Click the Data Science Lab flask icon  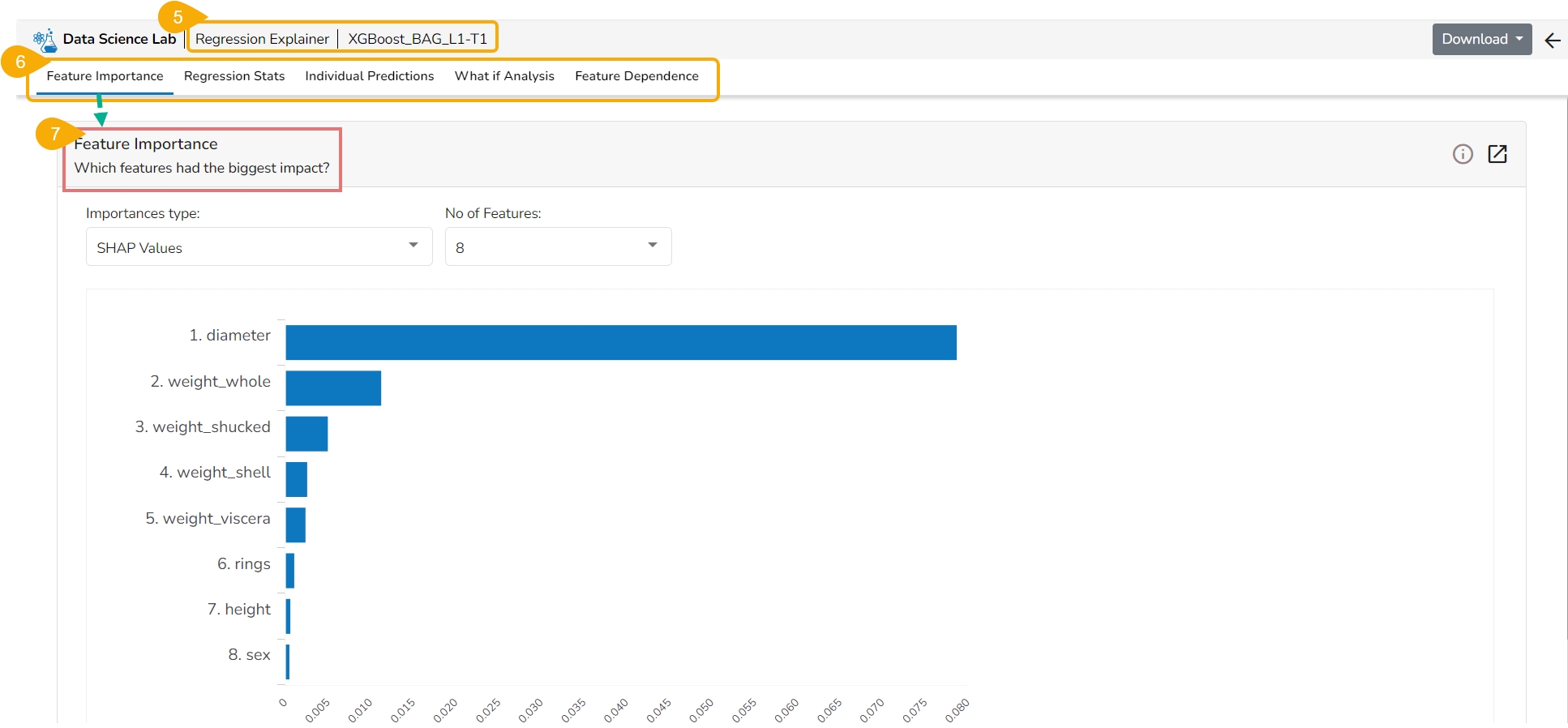45,40
